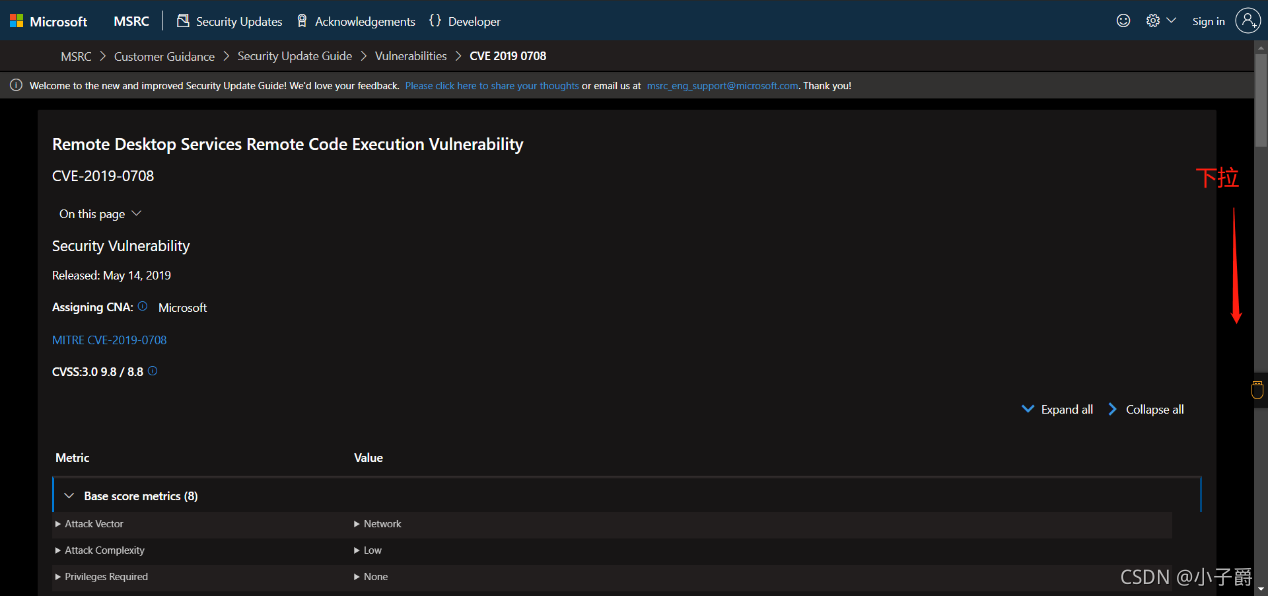This screenshot has width=1268, height=596.
Task: Click the info icon in the welcome banner
Action: (16, 86)
